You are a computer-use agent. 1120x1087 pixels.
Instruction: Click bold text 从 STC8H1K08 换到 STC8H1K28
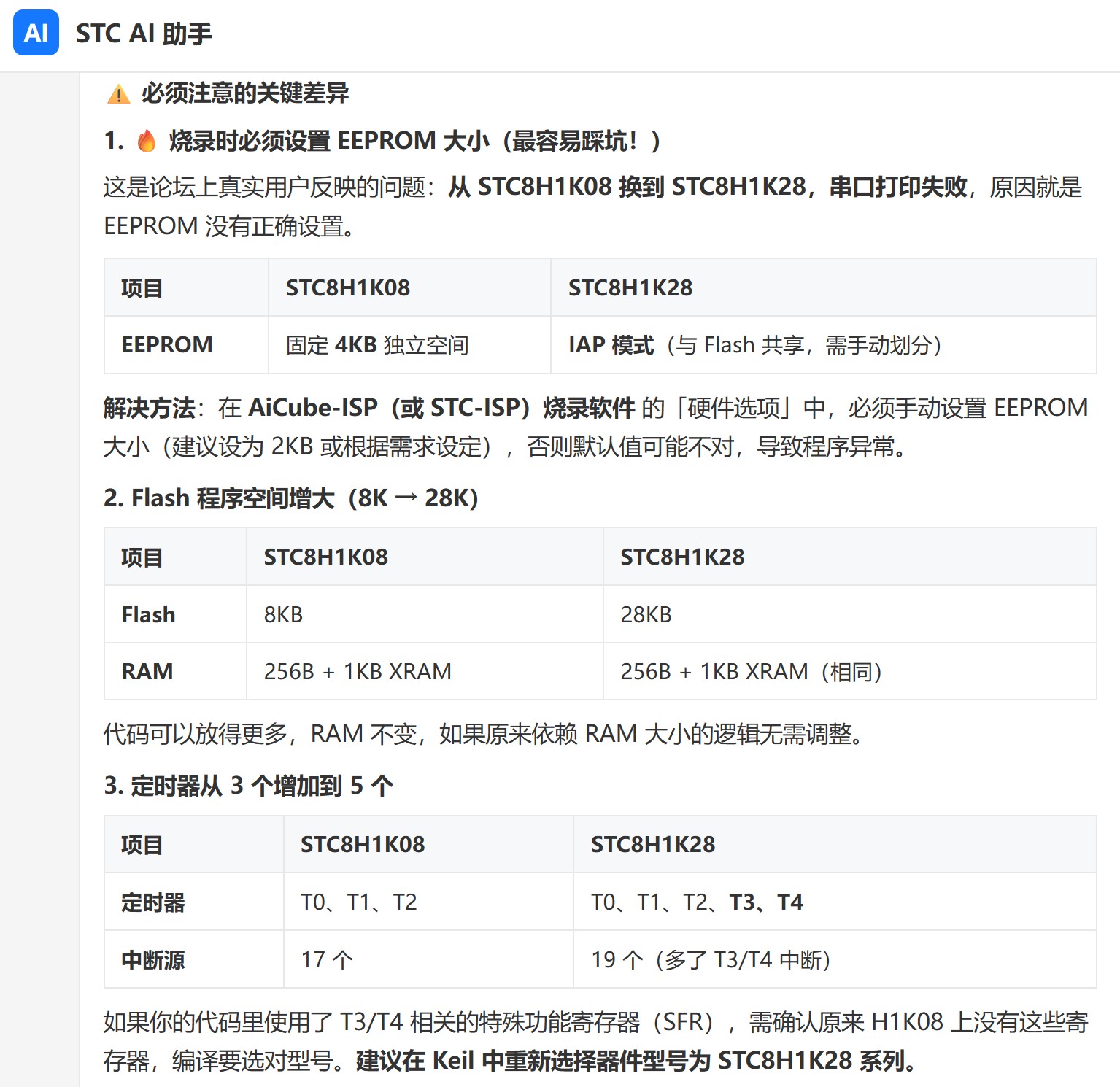(x=627, y=187)
